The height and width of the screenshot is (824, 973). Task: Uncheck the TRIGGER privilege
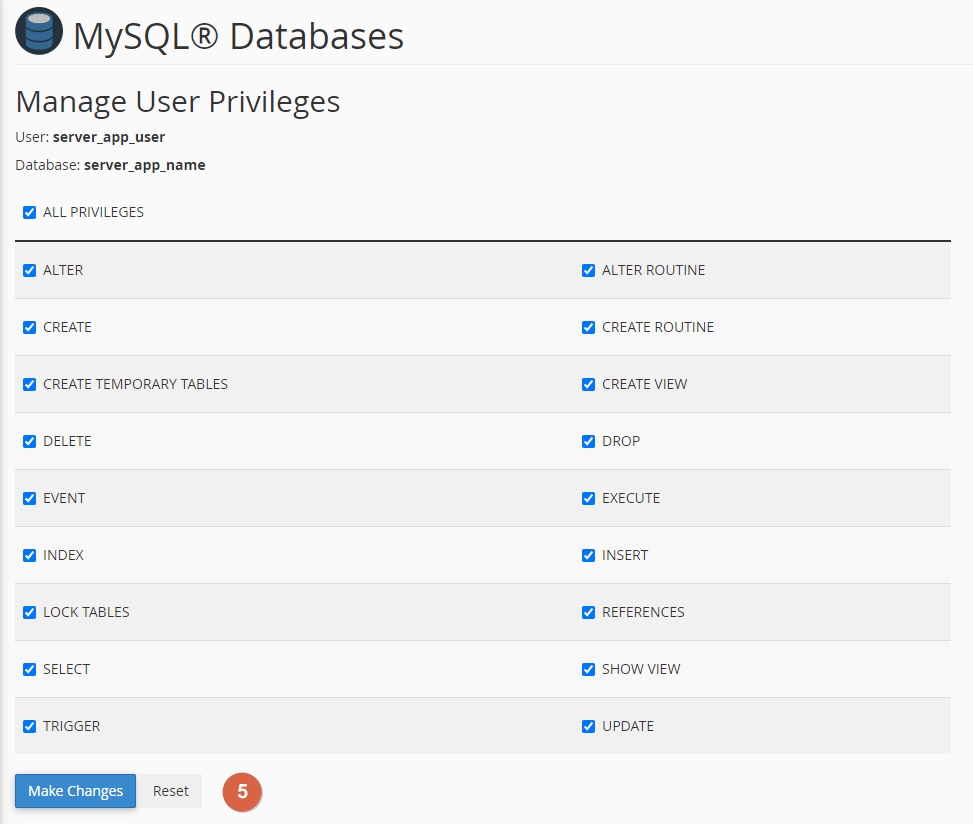[x=30, y=726]
